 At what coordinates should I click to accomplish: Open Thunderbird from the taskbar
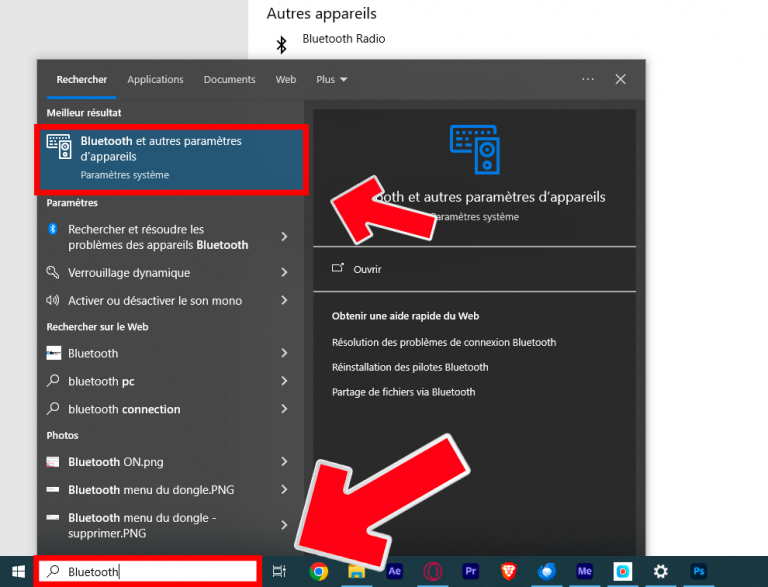click(x=547, y=571)
